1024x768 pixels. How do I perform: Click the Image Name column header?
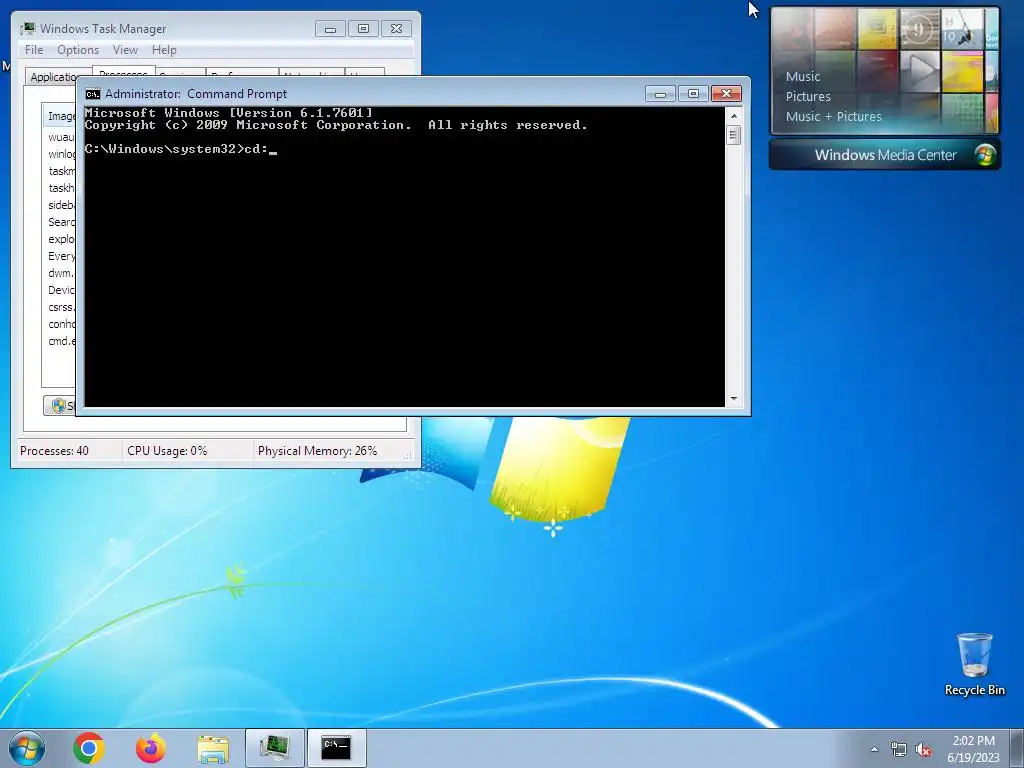(x=59, y=116)
